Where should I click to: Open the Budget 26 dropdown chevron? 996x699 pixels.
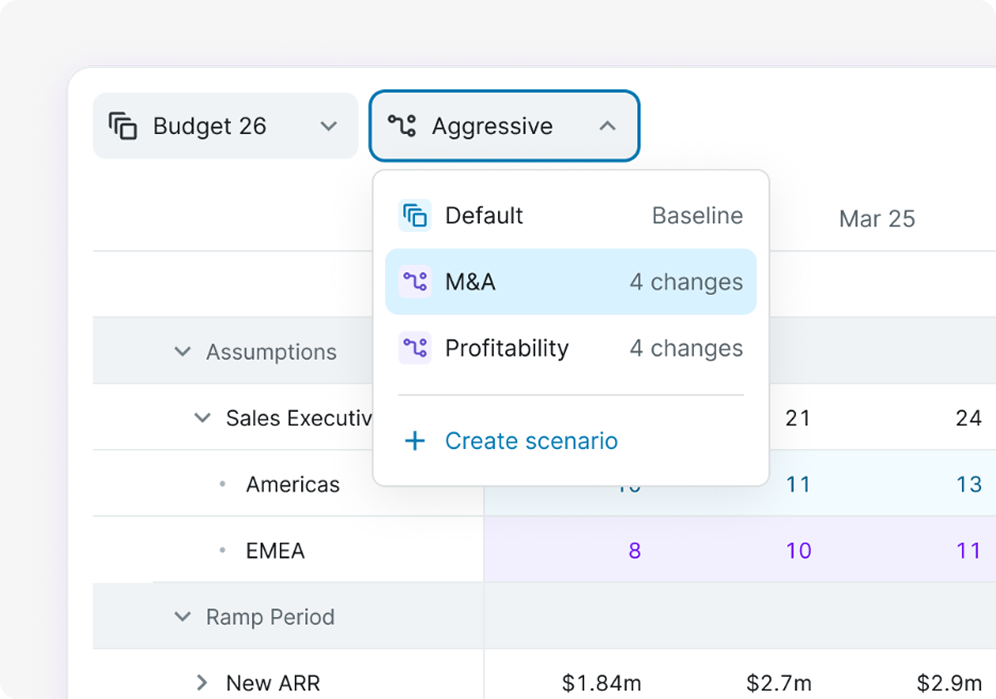pyautogui.click(x=328, y=127)
